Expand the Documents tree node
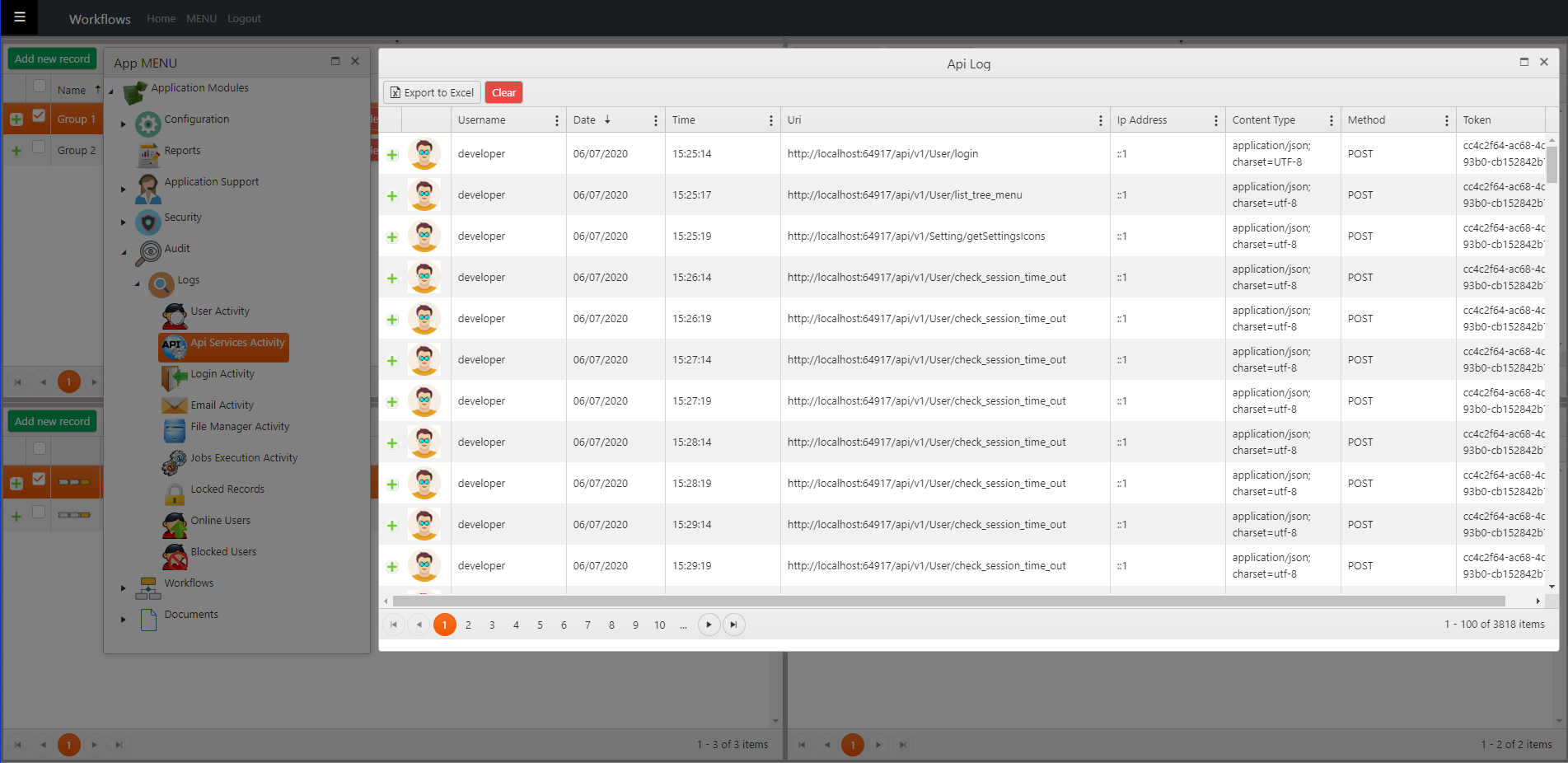This screenshot has height=763, width=1568. pyautogui.click(x=124, y=620)
